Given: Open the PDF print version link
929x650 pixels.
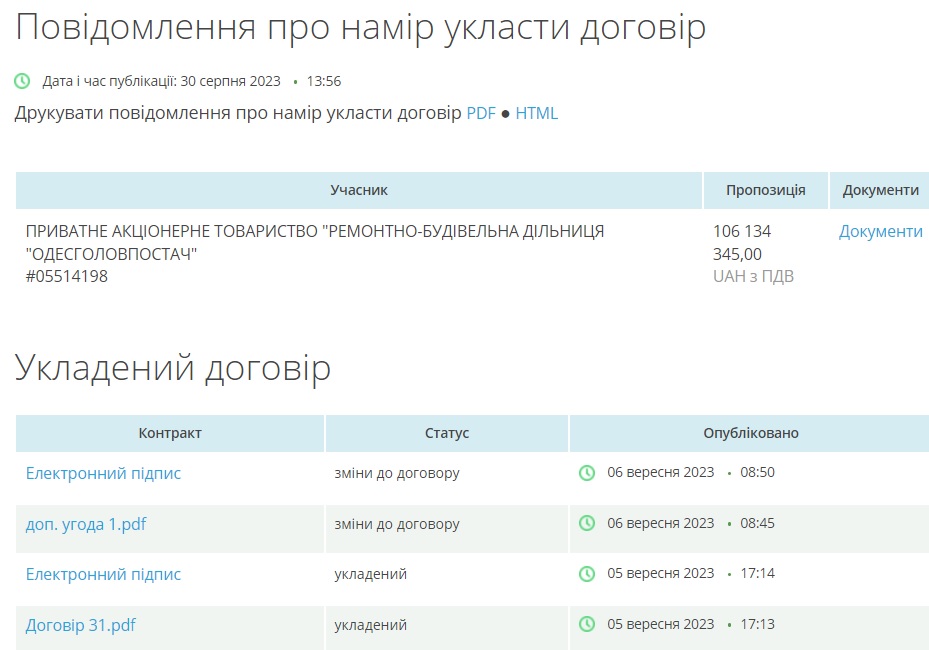Looking at the screenshot, I should 480,113.
